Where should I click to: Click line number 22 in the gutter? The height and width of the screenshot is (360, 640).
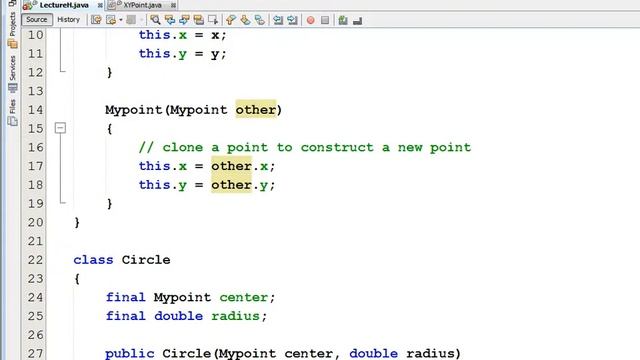pos(35,260)
